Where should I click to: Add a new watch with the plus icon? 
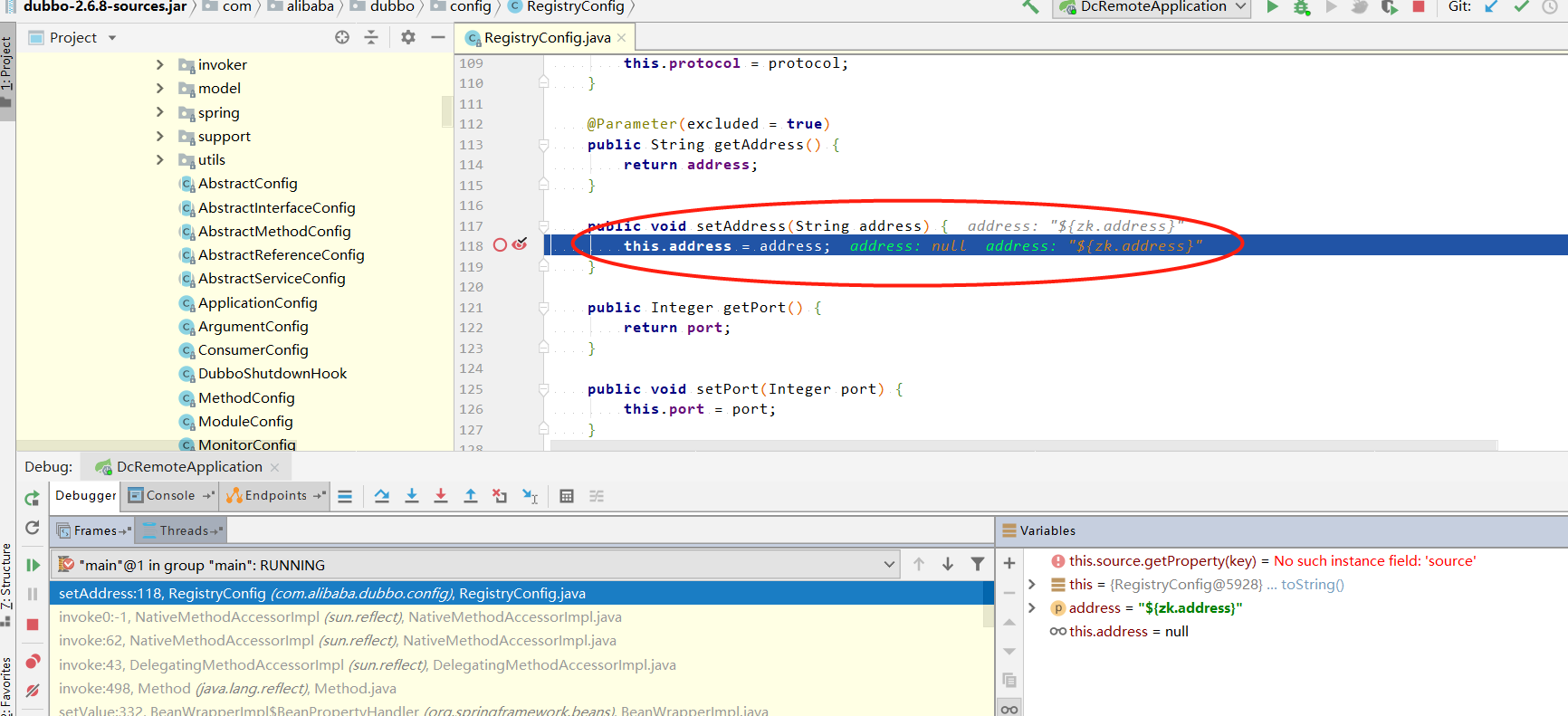[x=1009, y=563]
